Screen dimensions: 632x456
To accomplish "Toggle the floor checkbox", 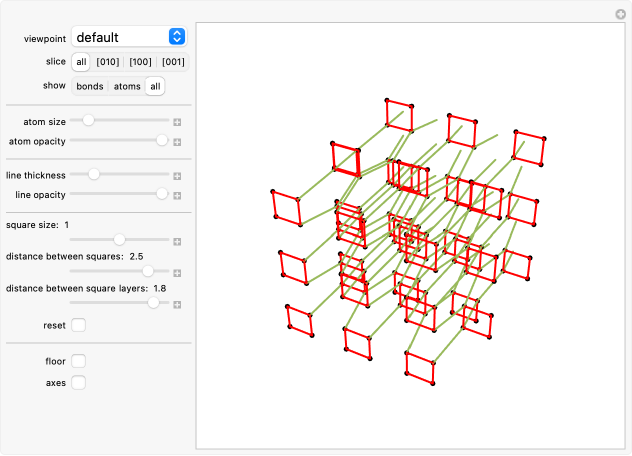I will [78, 361].
